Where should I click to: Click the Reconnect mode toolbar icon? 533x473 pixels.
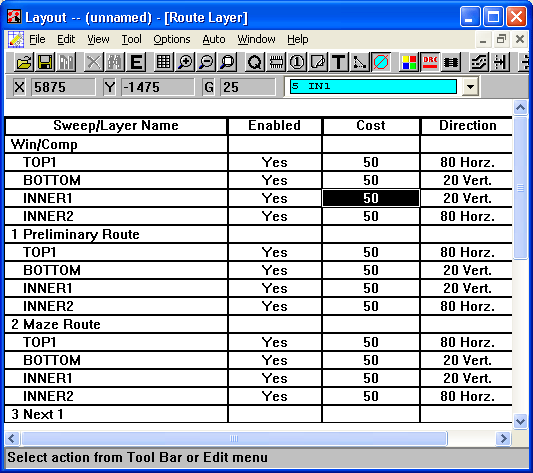pyautogui.click(x=451, y=63)
